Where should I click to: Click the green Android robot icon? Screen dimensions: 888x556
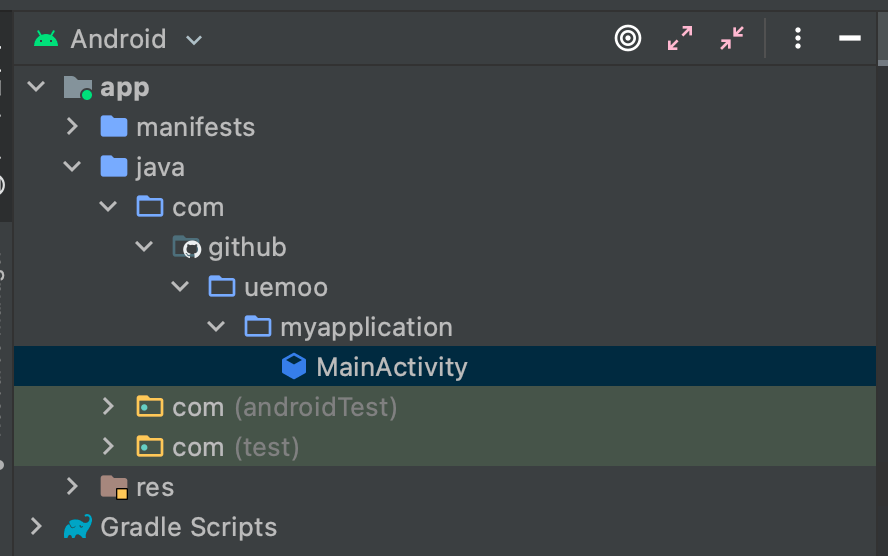(x=46, y=39)
